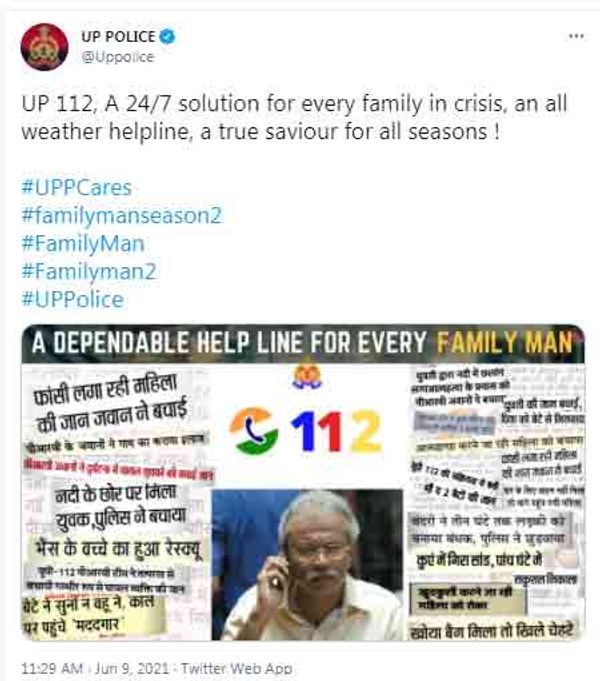
Task: Open the #UPPolice hashtag
Action: pos(73,299)
